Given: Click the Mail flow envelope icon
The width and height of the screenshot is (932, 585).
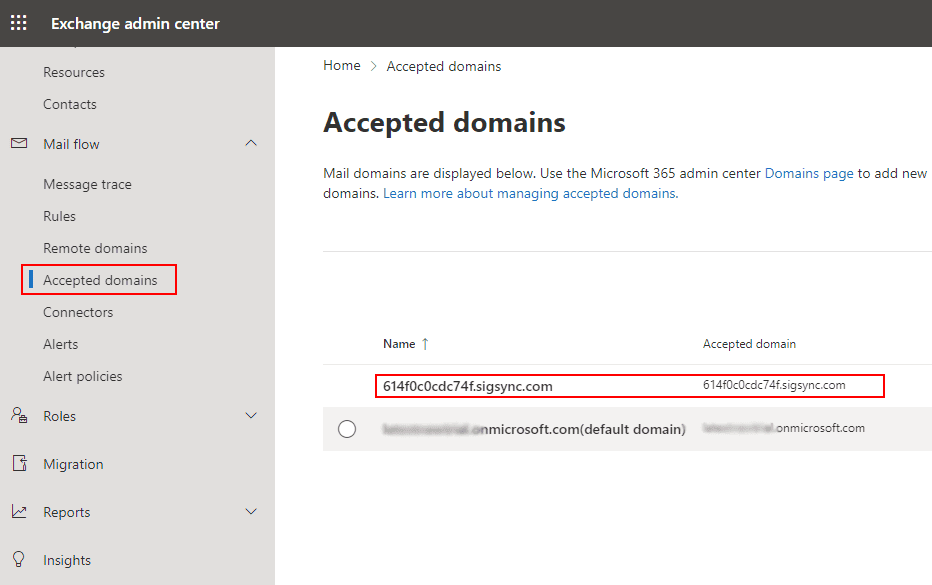Looking at the screenshot, I should pyautogui.click(x=19, y=144).
